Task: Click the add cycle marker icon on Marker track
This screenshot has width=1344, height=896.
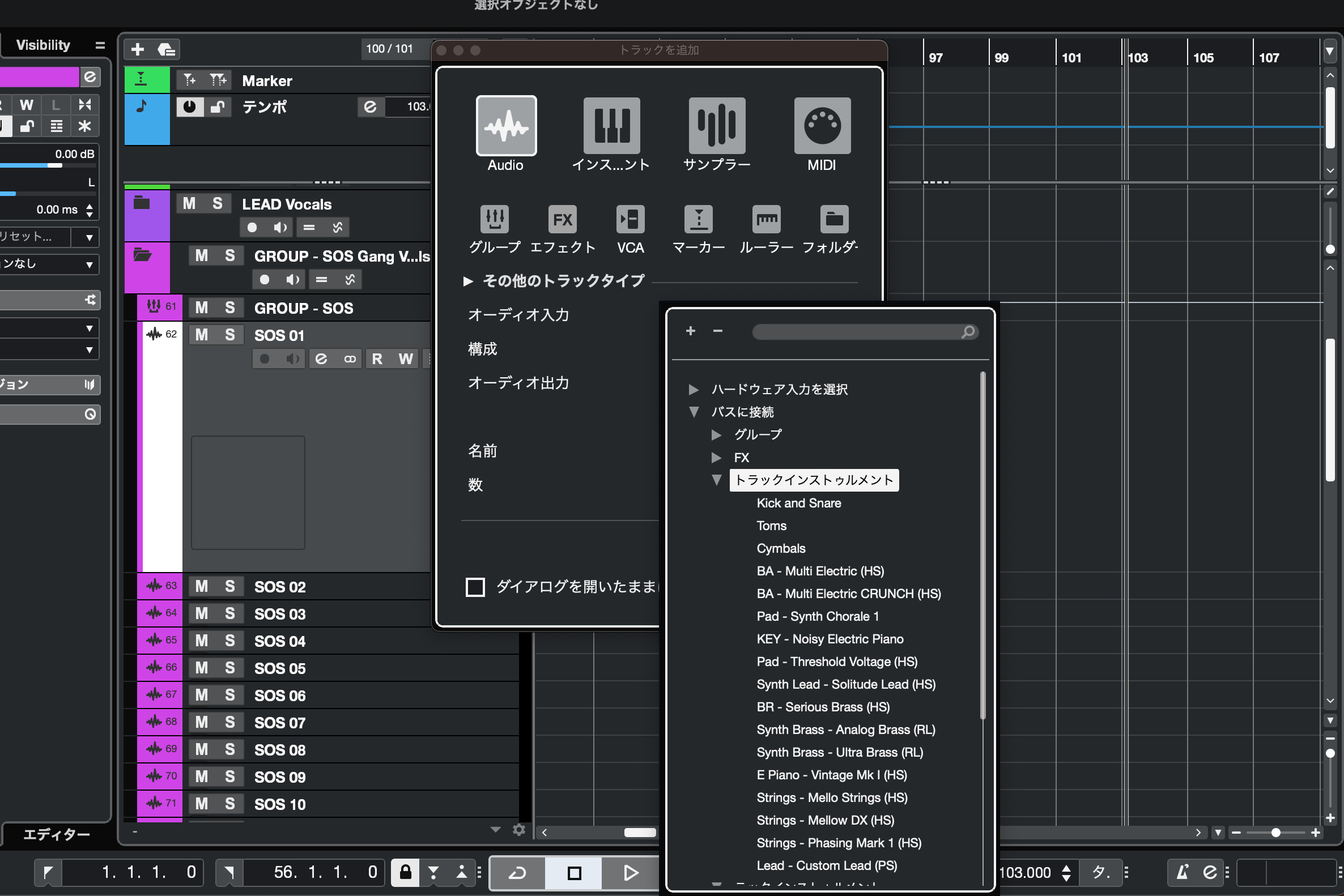Action: click(x=218, y=80)
